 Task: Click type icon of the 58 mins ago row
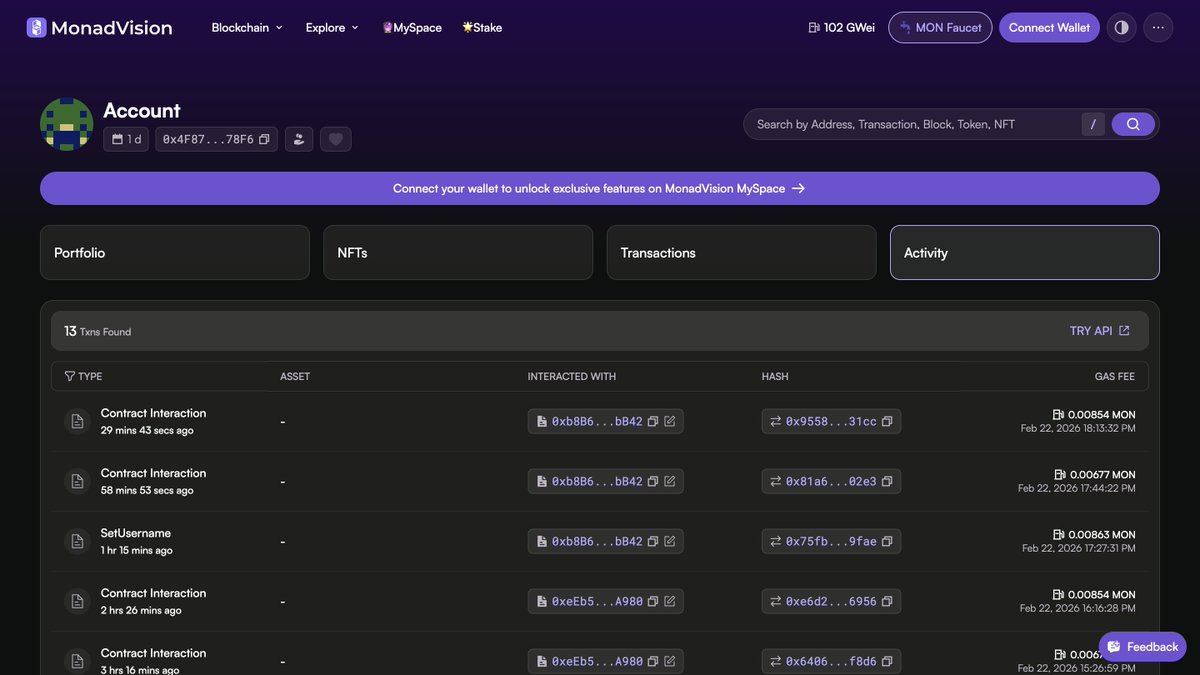pos(77,481)
